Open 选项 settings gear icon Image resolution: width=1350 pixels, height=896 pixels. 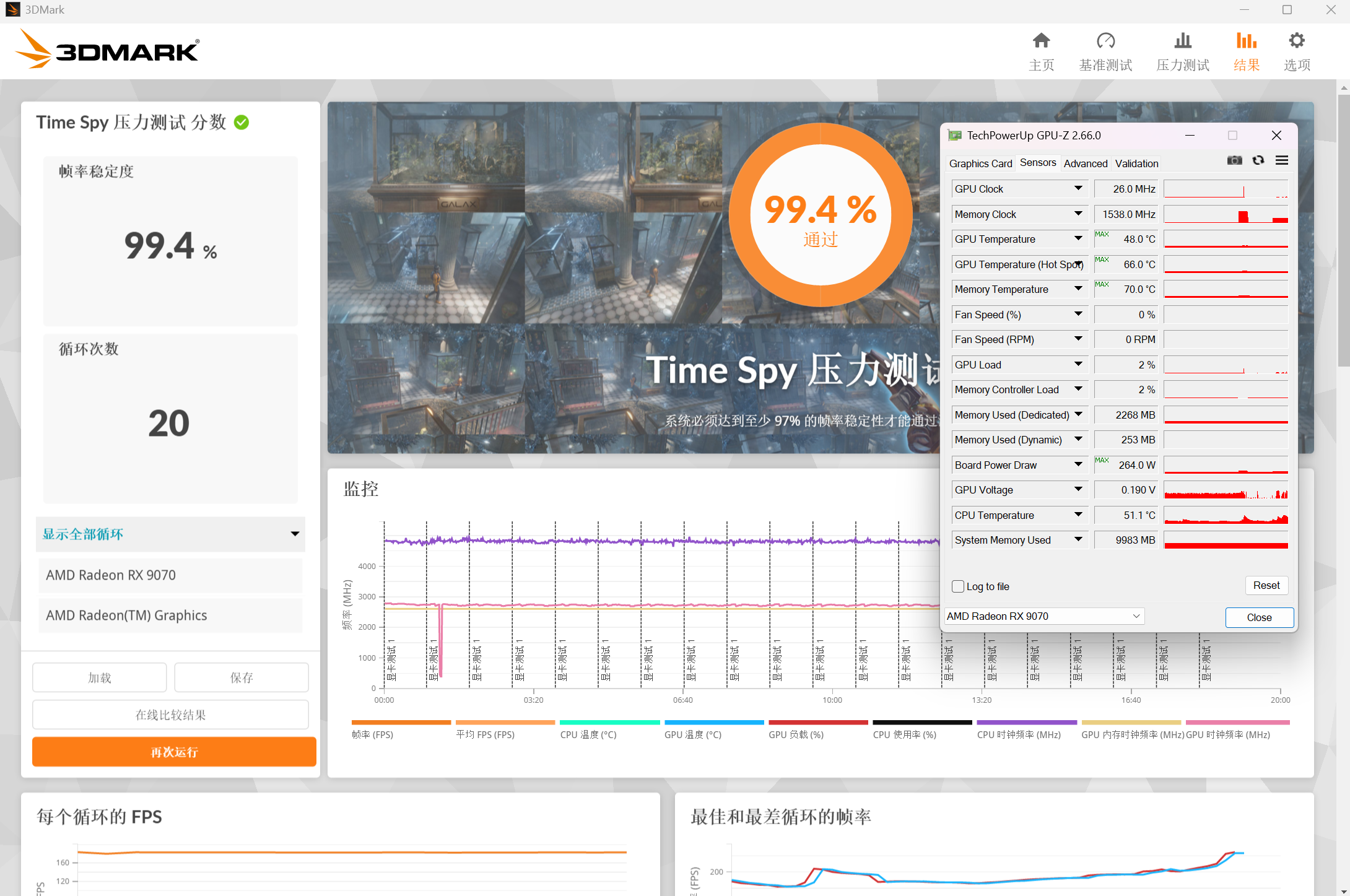(x=1296, y=41)
